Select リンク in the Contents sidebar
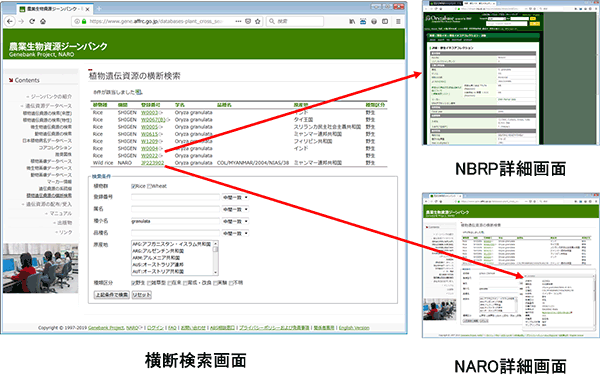 click(65, 232)
